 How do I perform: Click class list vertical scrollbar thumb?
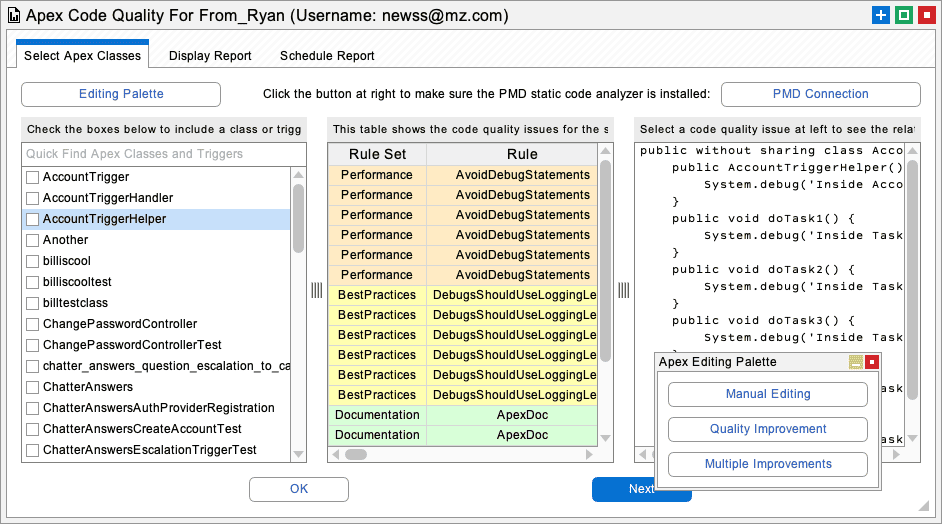298,218
